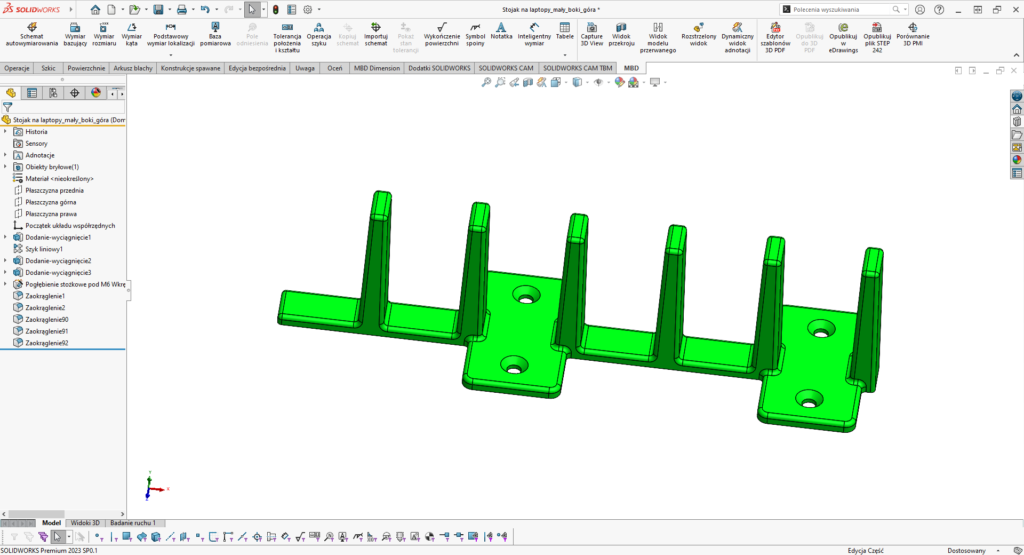Click Opublikuj plik STEP 242

coord(877,34)
